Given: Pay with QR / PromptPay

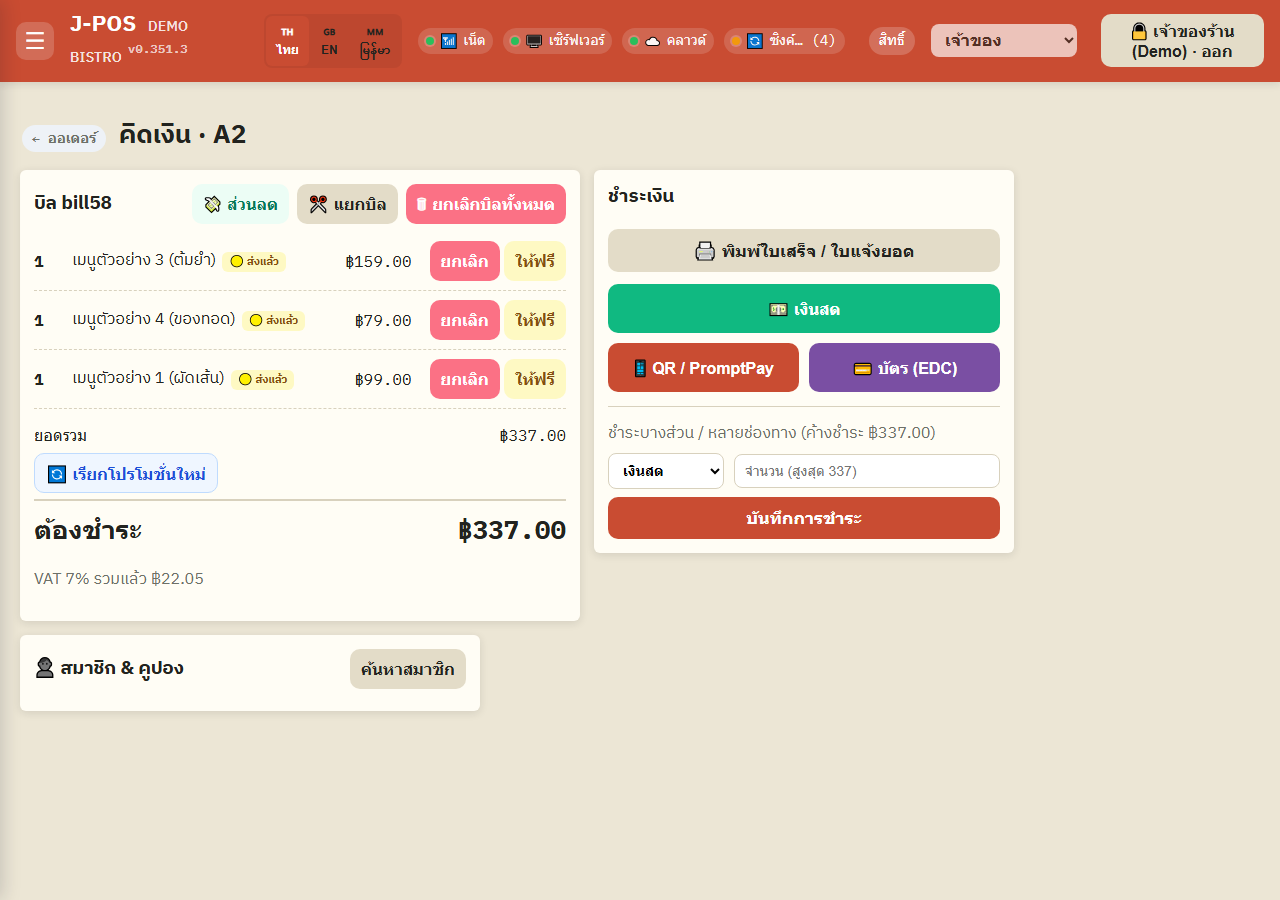Looking at the screenshot, I should 703,368.
